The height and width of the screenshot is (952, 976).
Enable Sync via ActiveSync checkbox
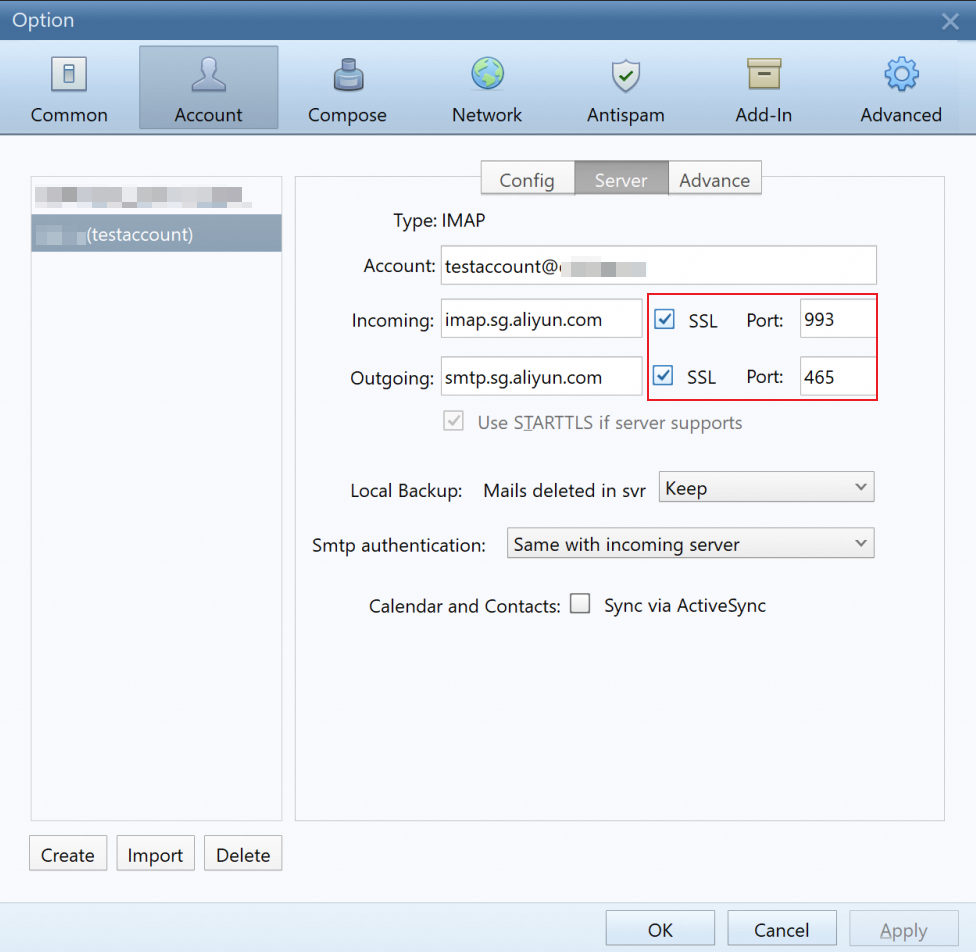580,603
